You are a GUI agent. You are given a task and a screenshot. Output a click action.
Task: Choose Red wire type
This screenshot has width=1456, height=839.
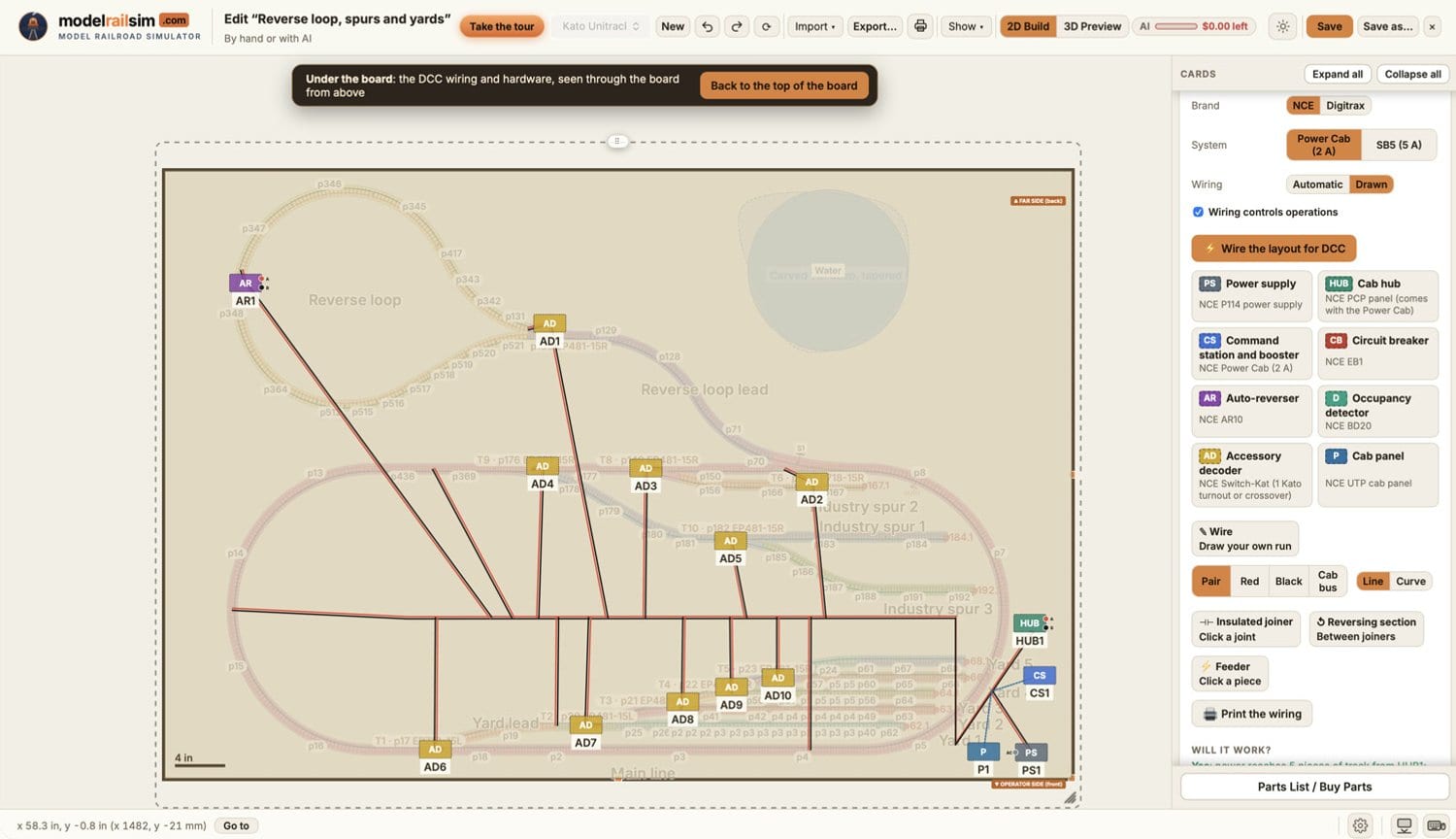(1249, 582)
